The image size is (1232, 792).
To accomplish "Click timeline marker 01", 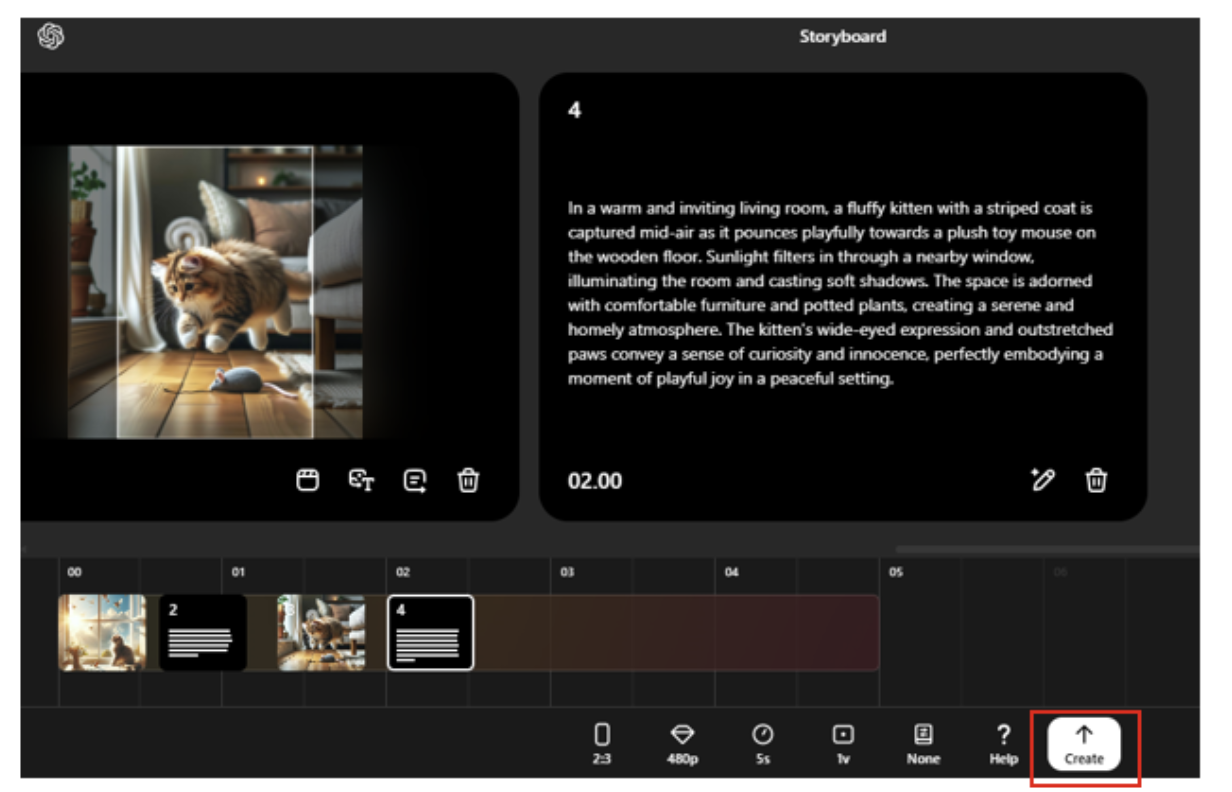I will coord(238,572).
